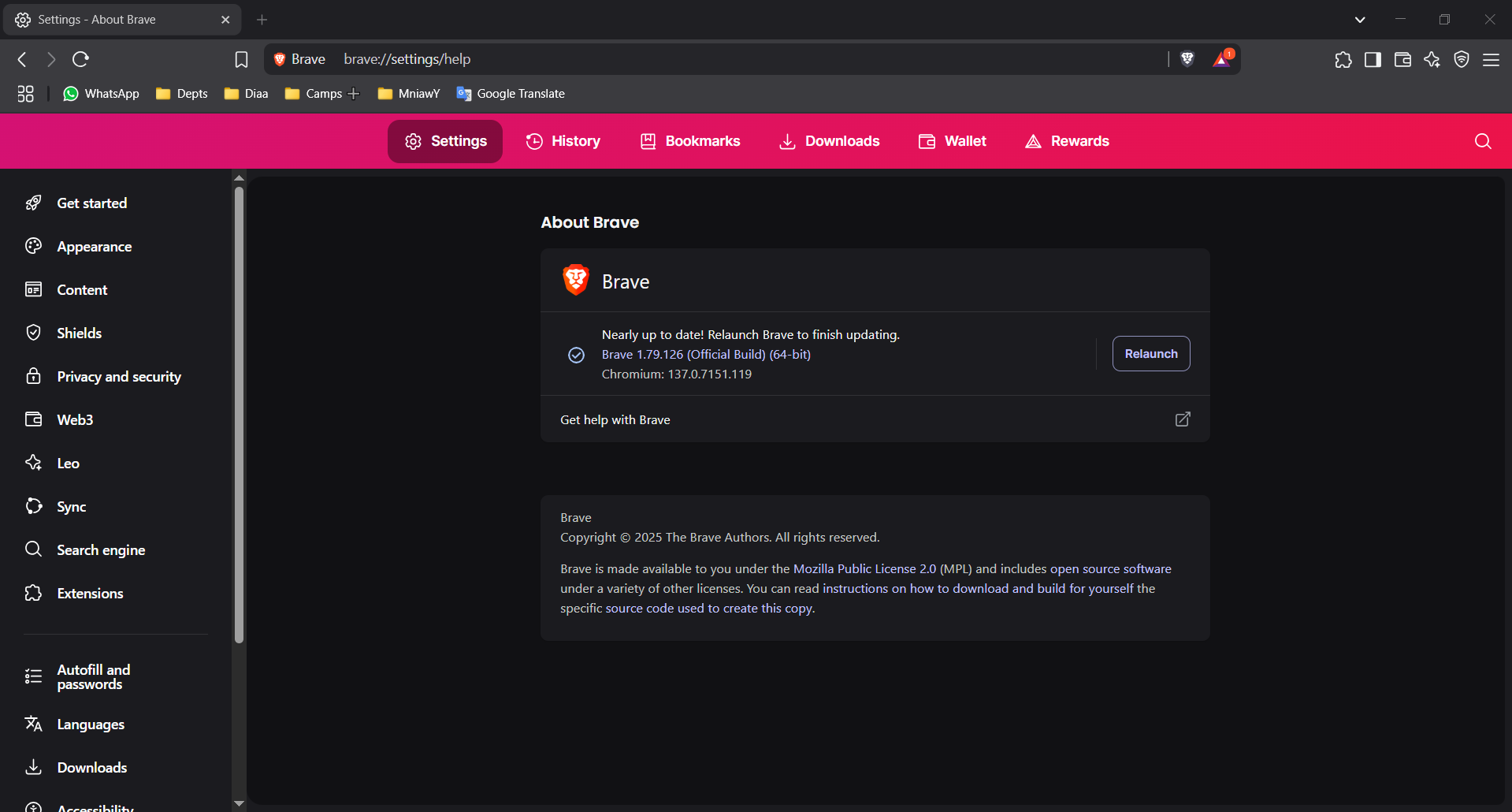
Task: Go back with the browser back arrow
Action: [x=22, y=59]
